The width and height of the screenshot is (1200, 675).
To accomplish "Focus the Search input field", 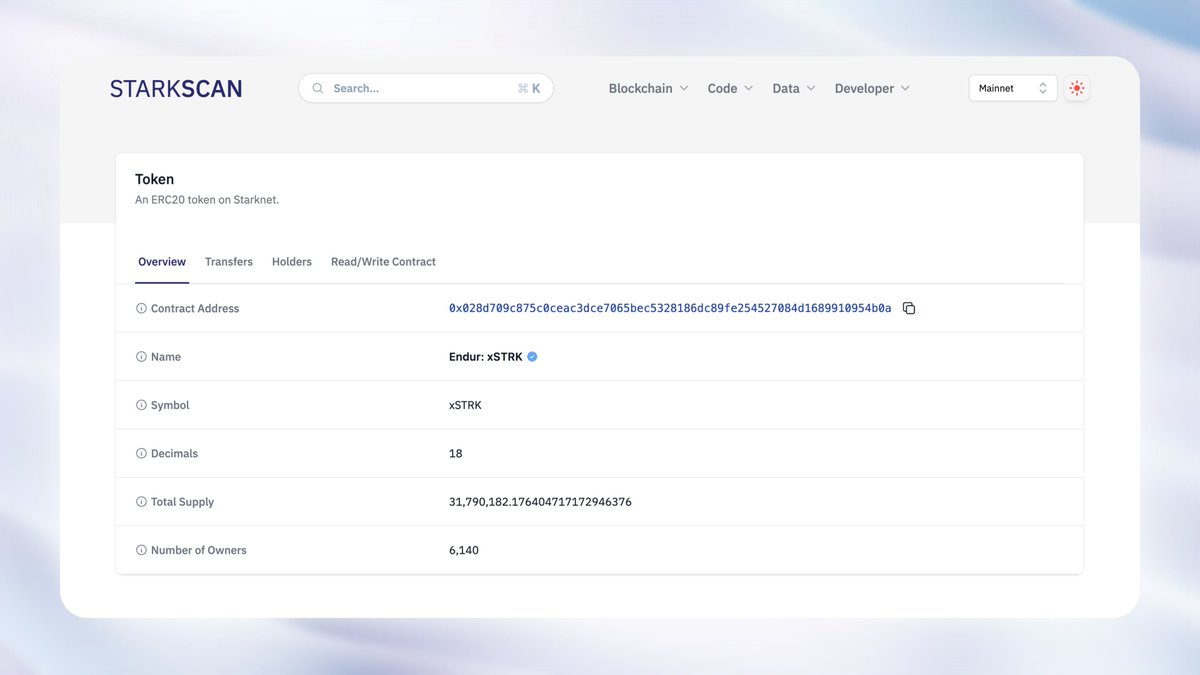I will [x=426, y=88].
